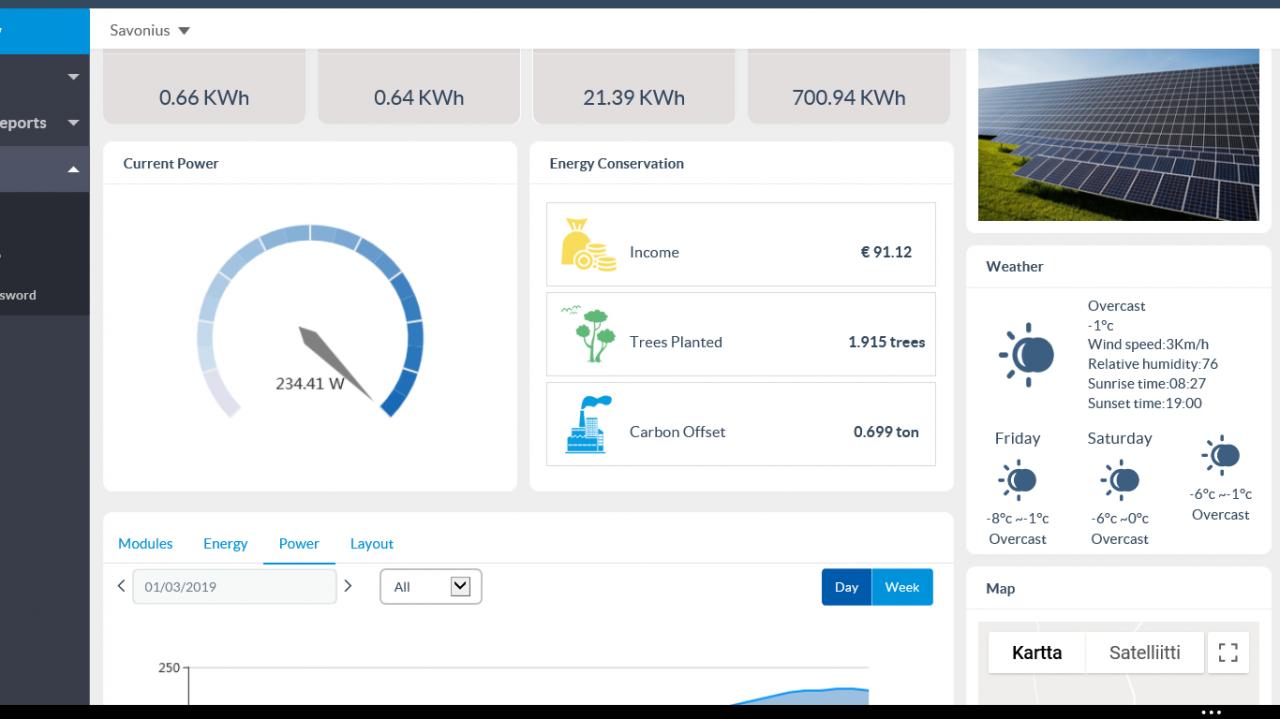Viewport: 1280px width, 719px height.
Task: Go to the next date
Action: [348, 586]
